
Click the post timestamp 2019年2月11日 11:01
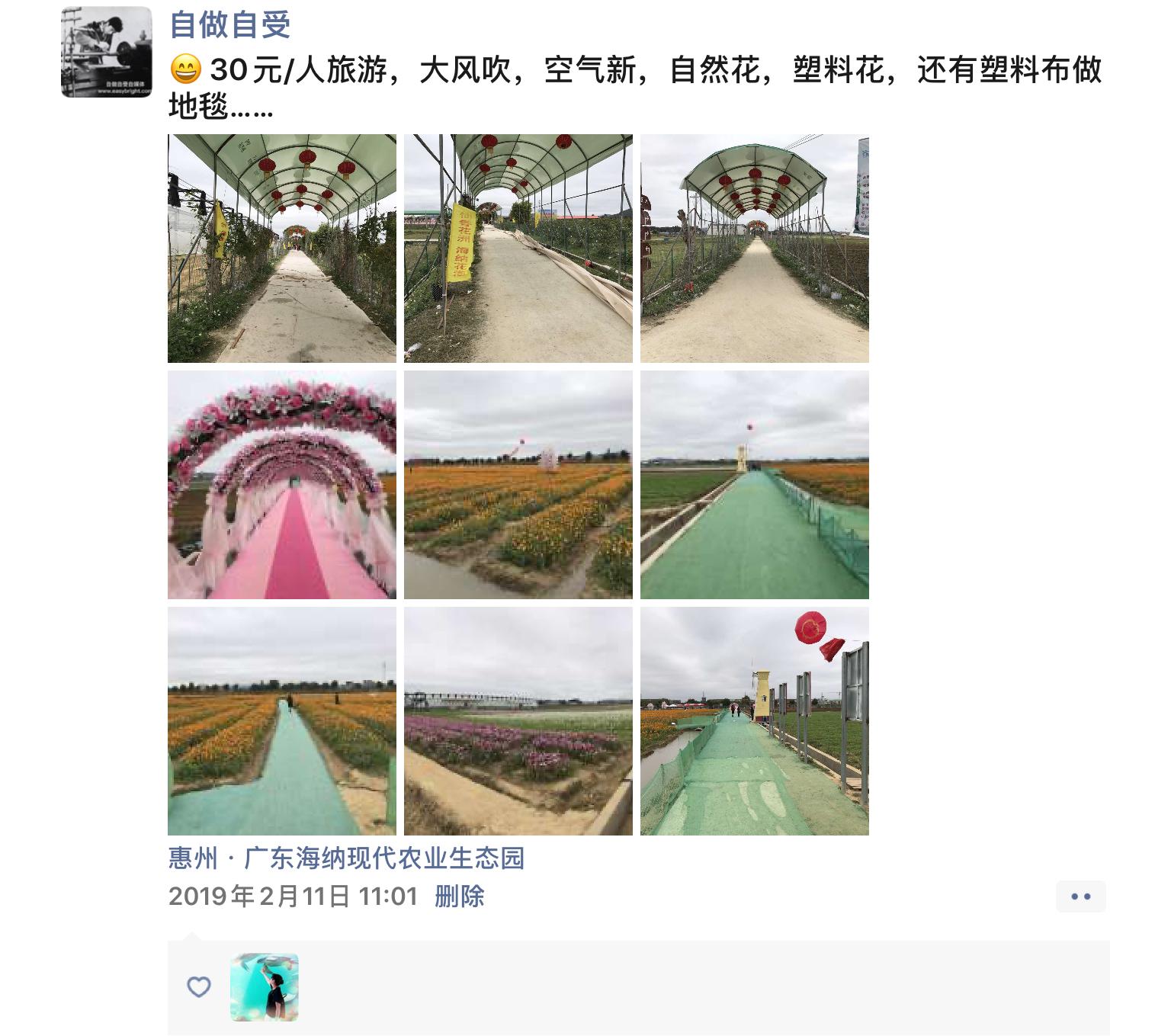click(294, 896)
